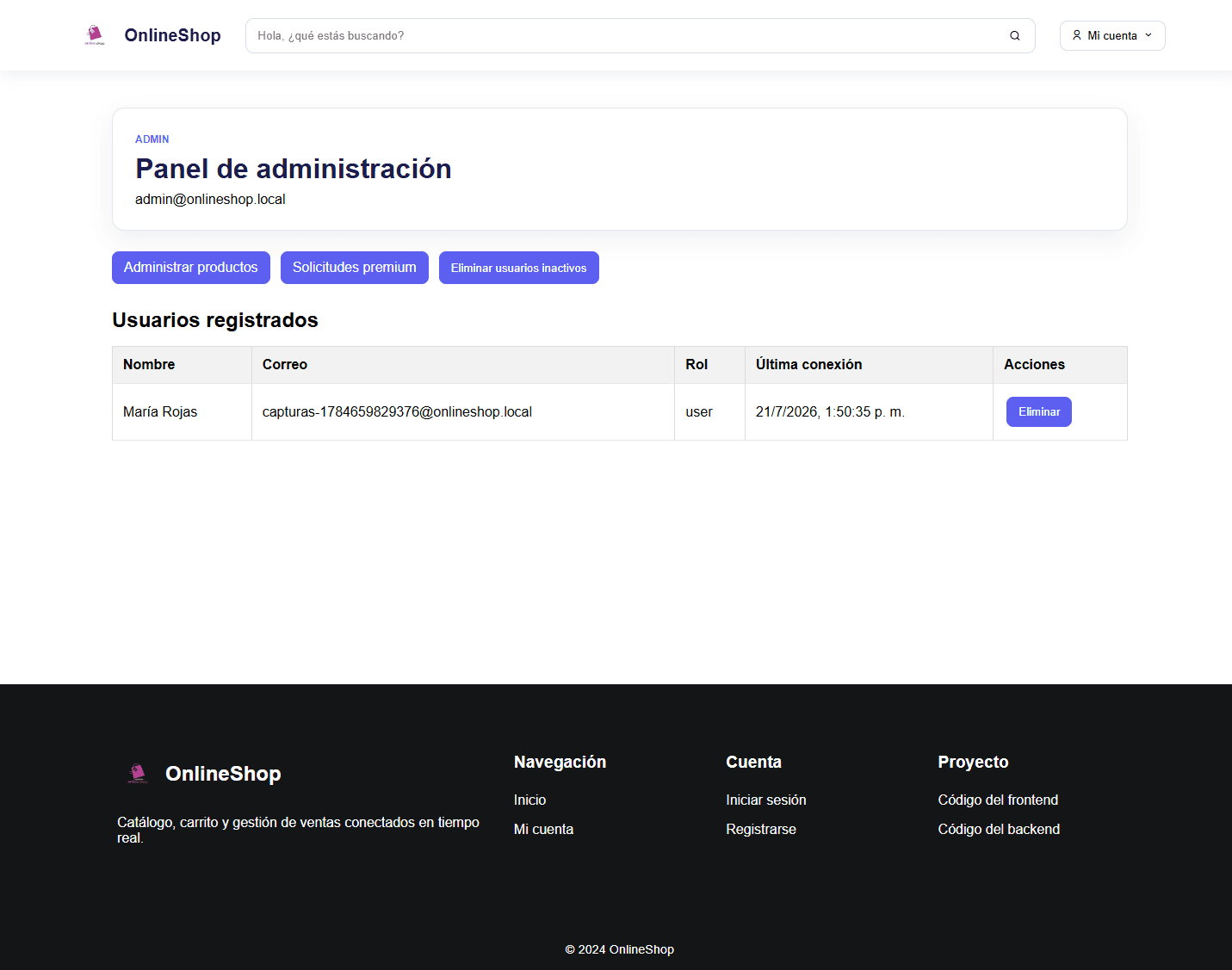The image size is (1232, 970).
Task: Click OnlineShop footer brand name
Action: 223,774
